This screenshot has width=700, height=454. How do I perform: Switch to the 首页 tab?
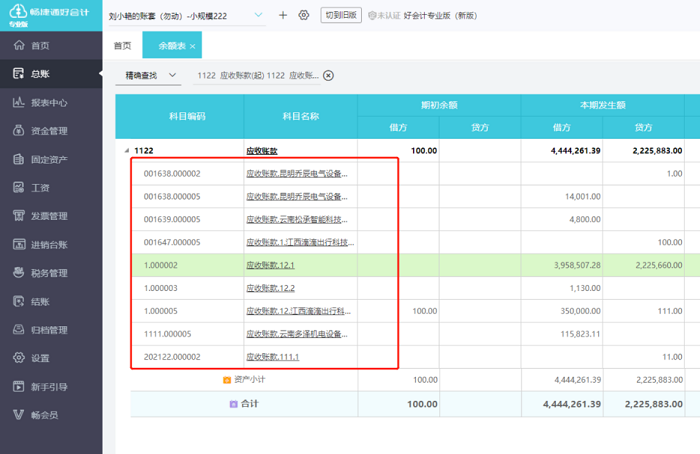click(122, 46)
